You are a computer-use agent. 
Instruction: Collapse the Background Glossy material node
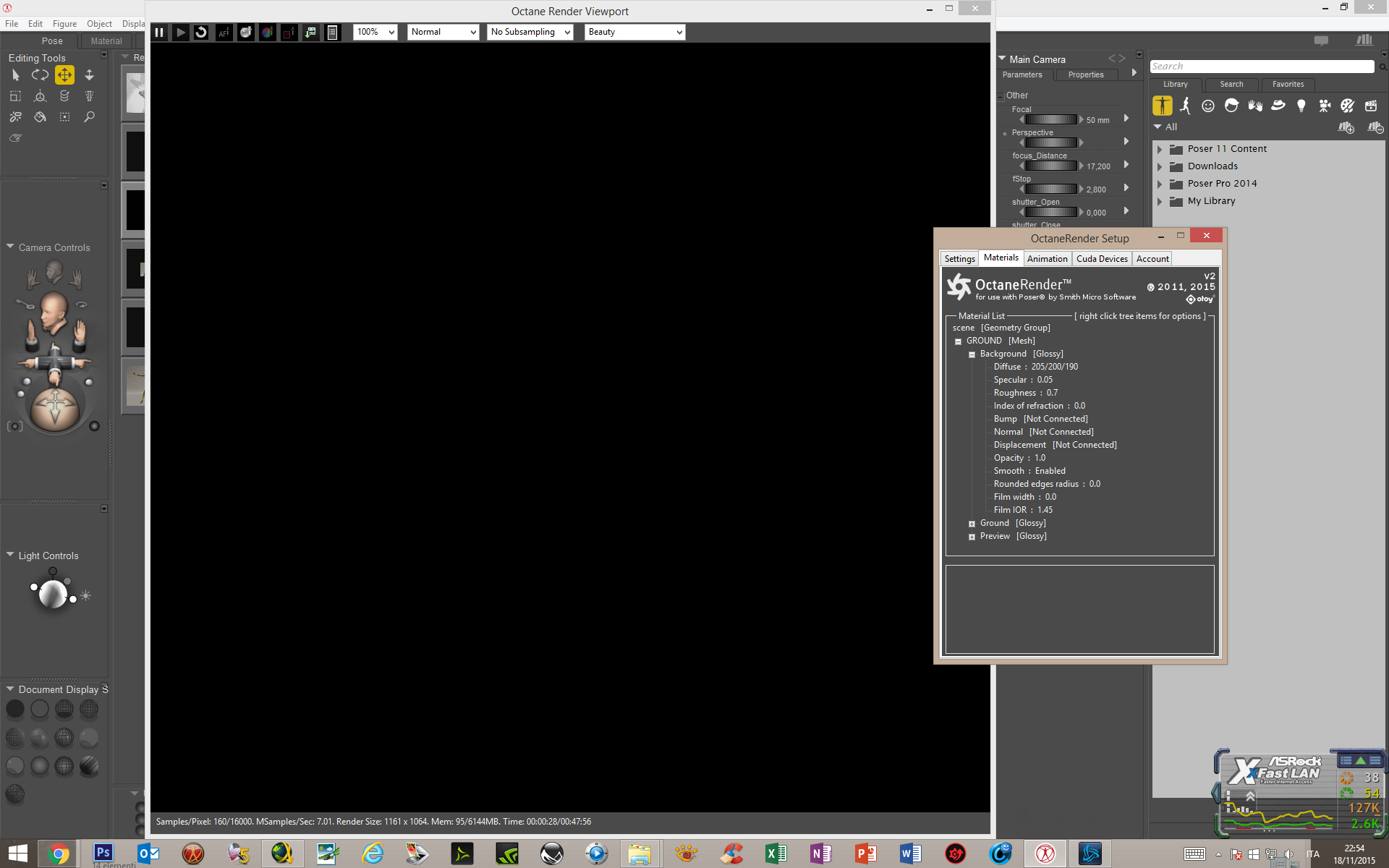coord(972,354)
